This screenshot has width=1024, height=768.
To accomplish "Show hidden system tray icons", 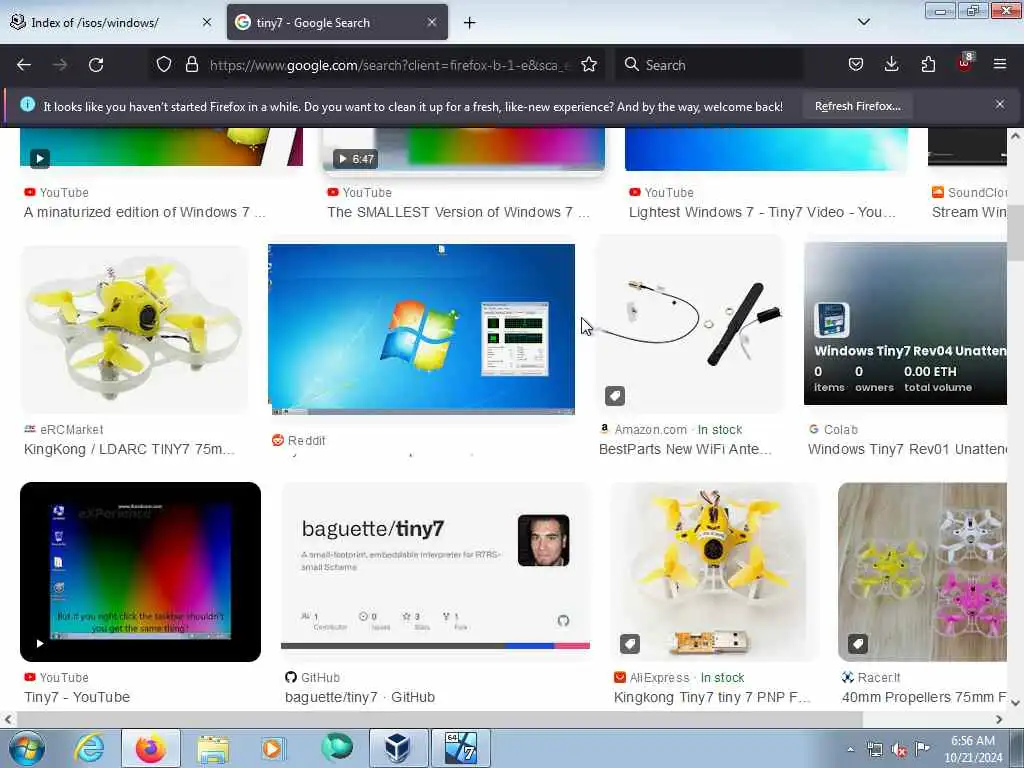I will tap(850, 750).
